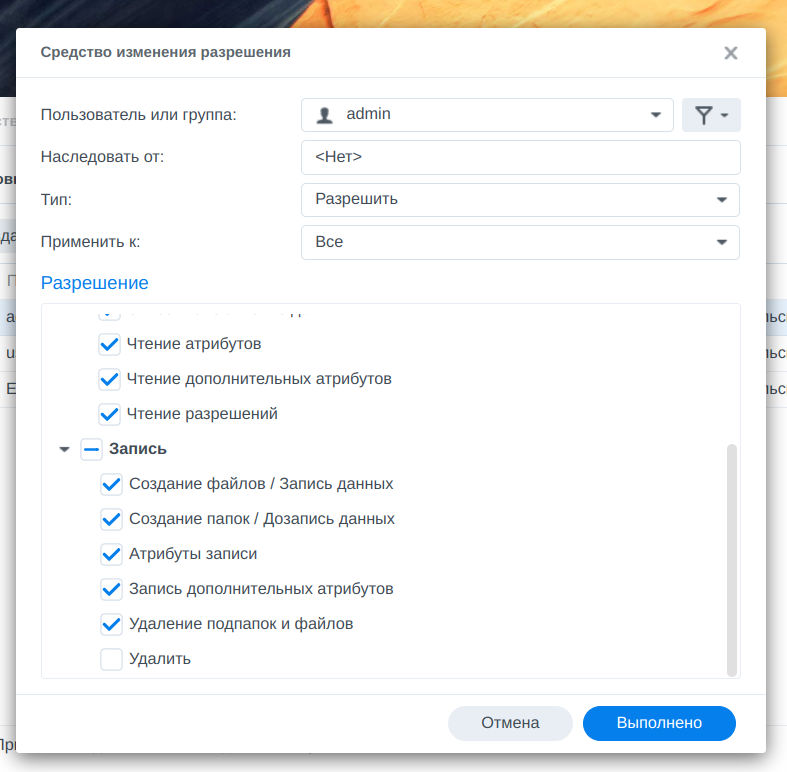Uncheck Создание папок / Дозапись данных

[111, 520]
